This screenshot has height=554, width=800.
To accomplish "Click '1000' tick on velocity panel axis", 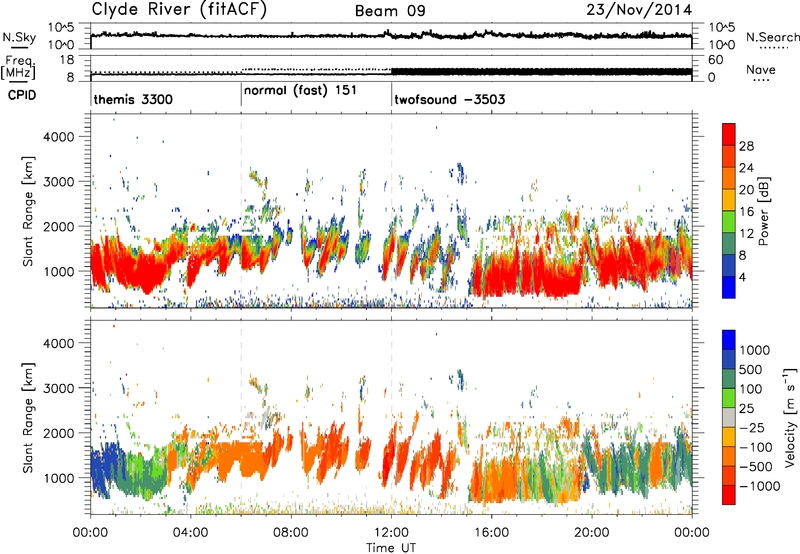I will click(58, 478).
